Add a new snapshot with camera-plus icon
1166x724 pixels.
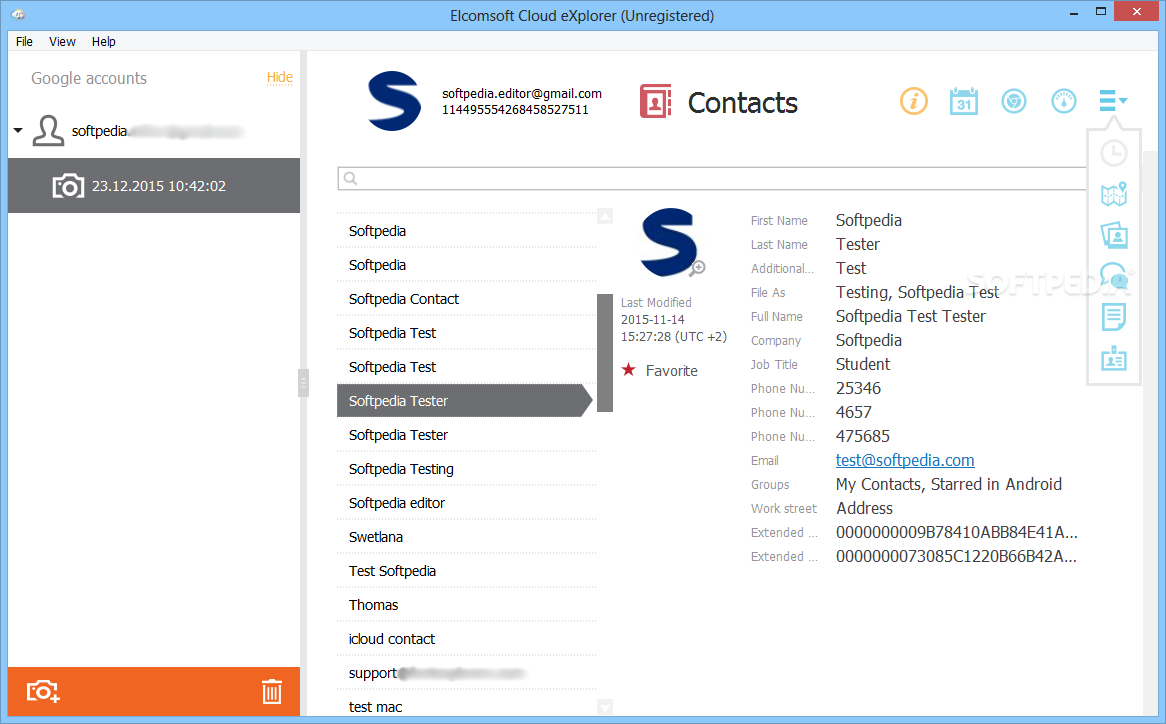(x=42, y=691)
